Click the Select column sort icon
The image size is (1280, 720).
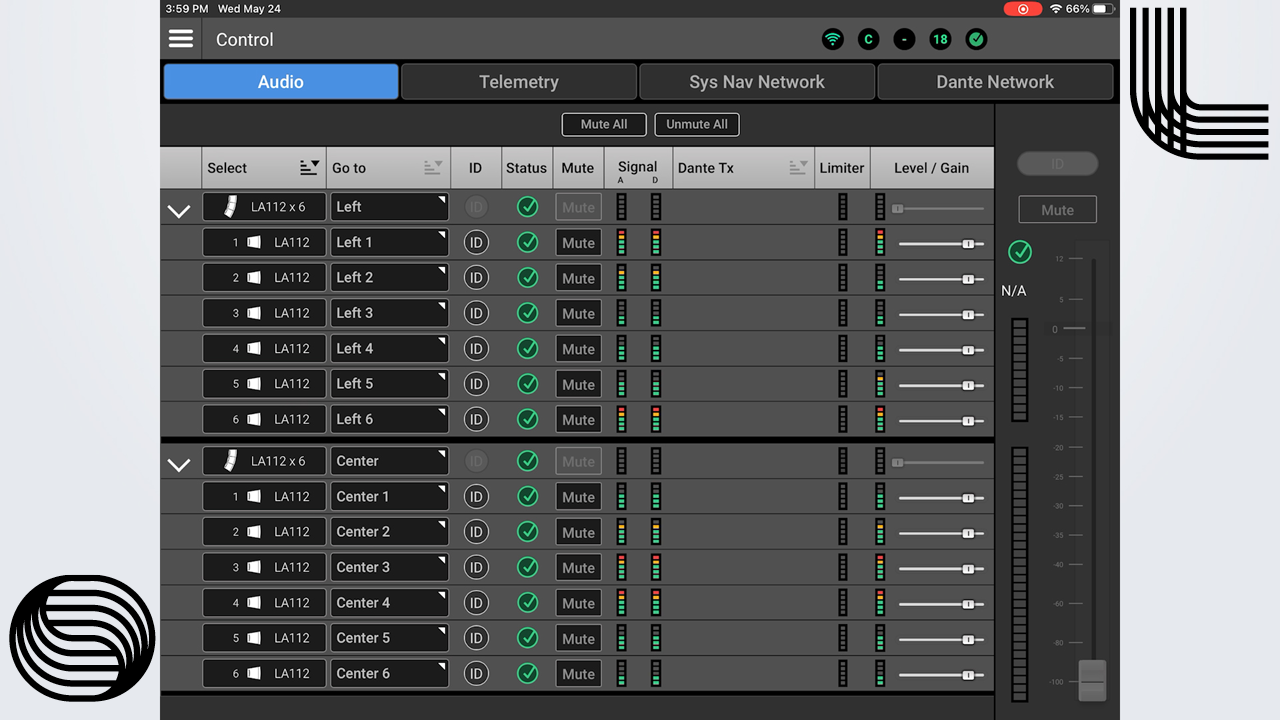[x=309, y=168]
